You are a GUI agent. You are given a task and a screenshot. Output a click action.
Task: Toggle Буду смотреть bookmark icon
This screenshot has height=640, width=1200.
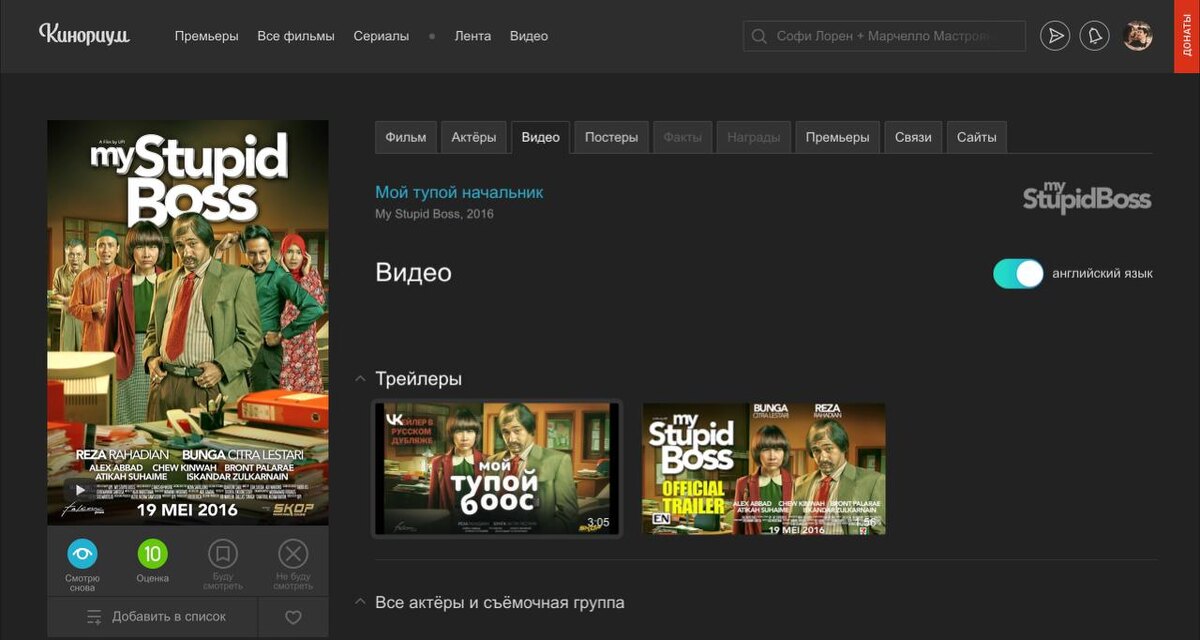click(223, 553)
